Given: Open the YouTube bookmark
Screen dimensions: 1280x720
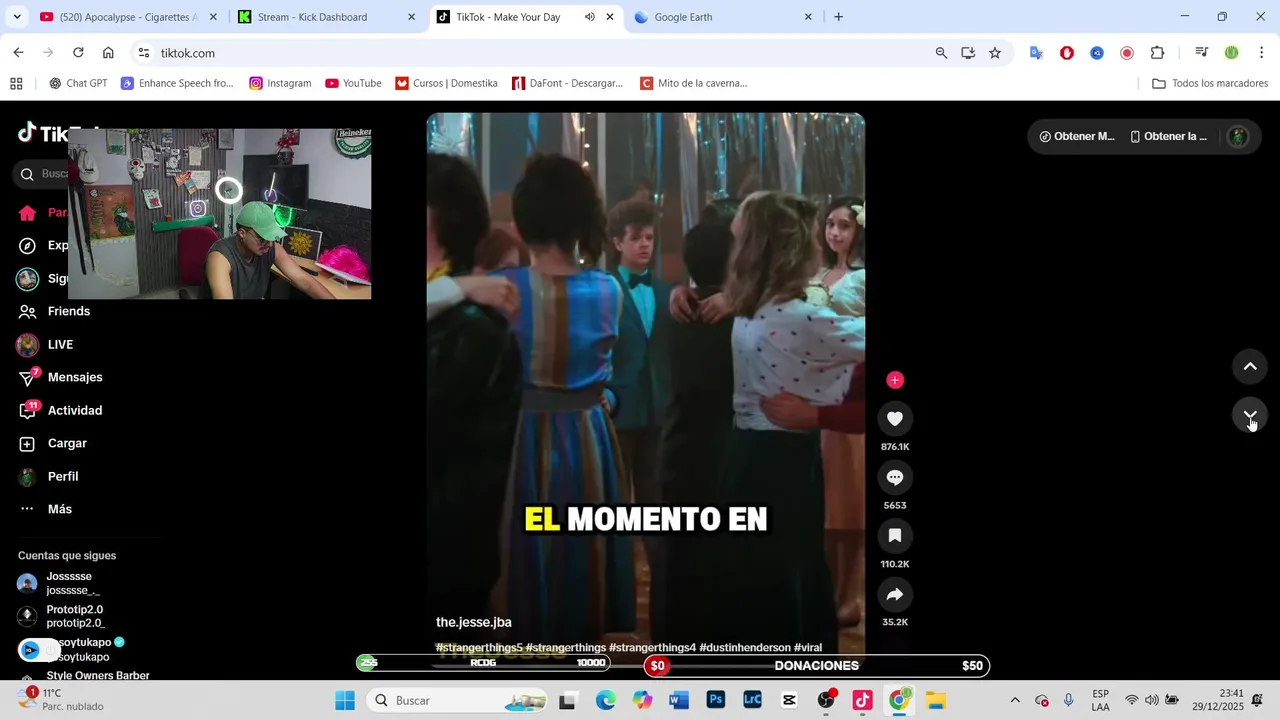Looking at the screenshot, I should [353, 84].
